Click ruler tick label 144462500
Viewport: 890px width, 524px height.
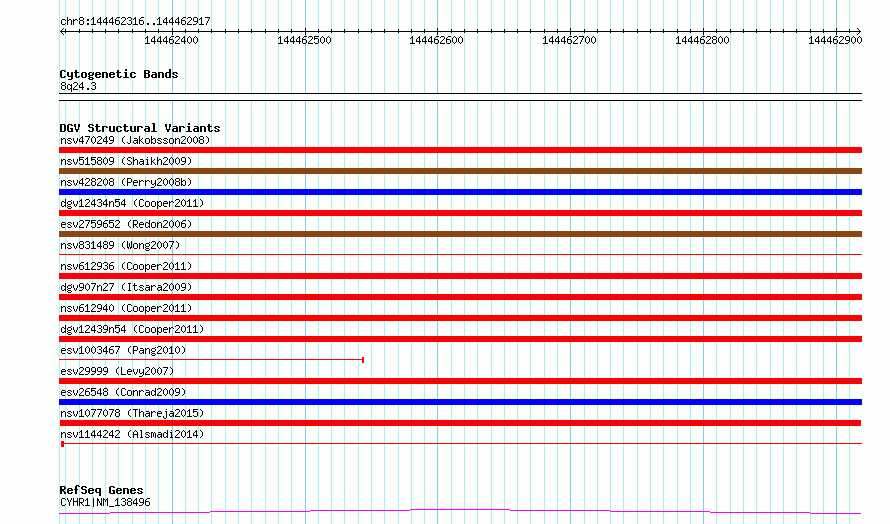tap(304, 40)
